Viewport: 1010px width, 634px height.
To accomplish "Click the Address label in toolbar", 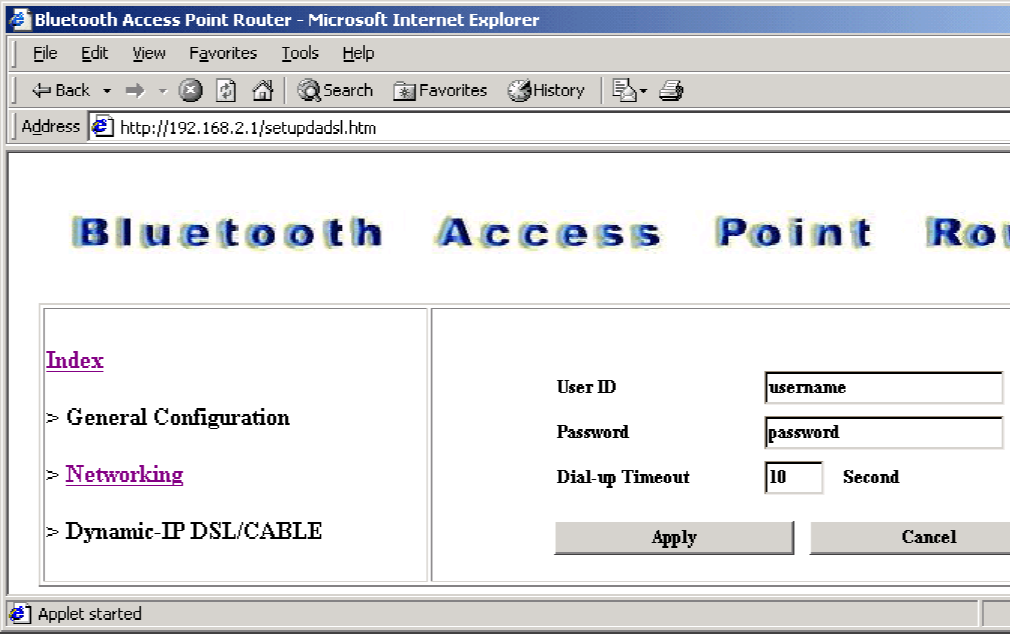I will coord(51,126).
